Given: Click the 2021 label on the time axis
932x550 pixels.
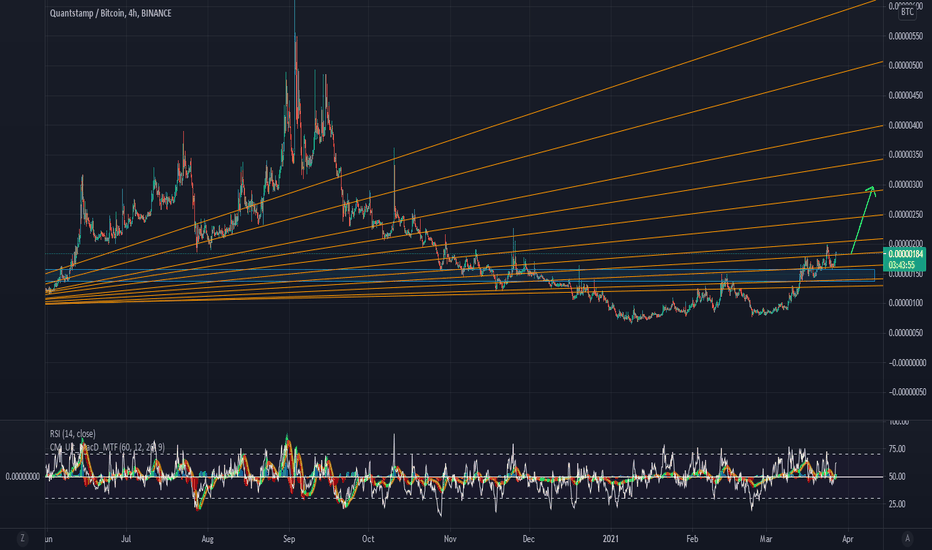Looking at the screenshot, I should tap(610, 539).
